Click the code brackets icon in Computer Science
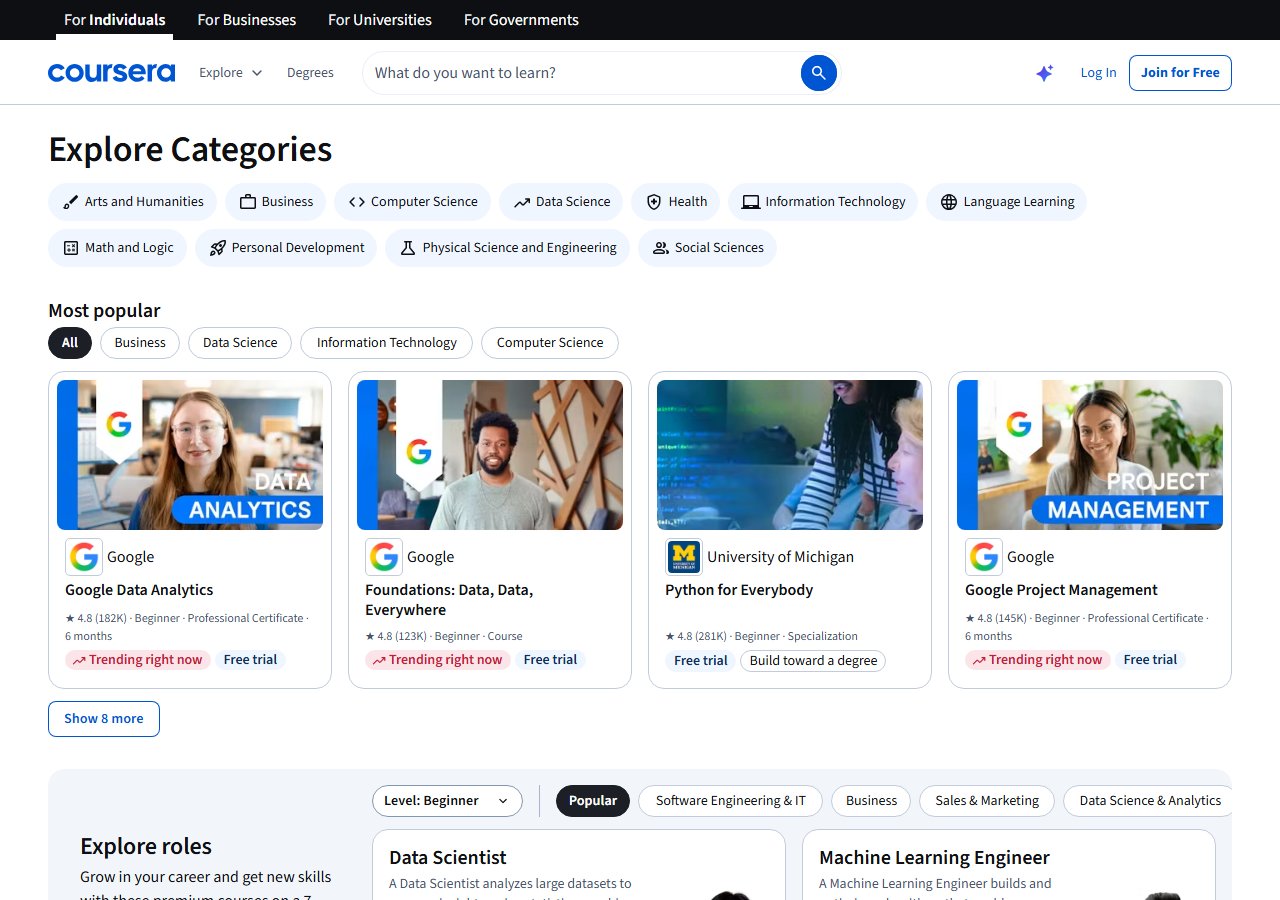 point(356,202)
